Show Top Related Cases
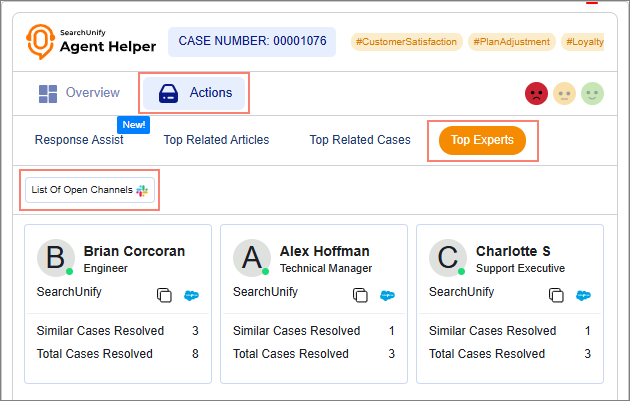The width and height of the screenshot is (630, 401). coord(360,140)
